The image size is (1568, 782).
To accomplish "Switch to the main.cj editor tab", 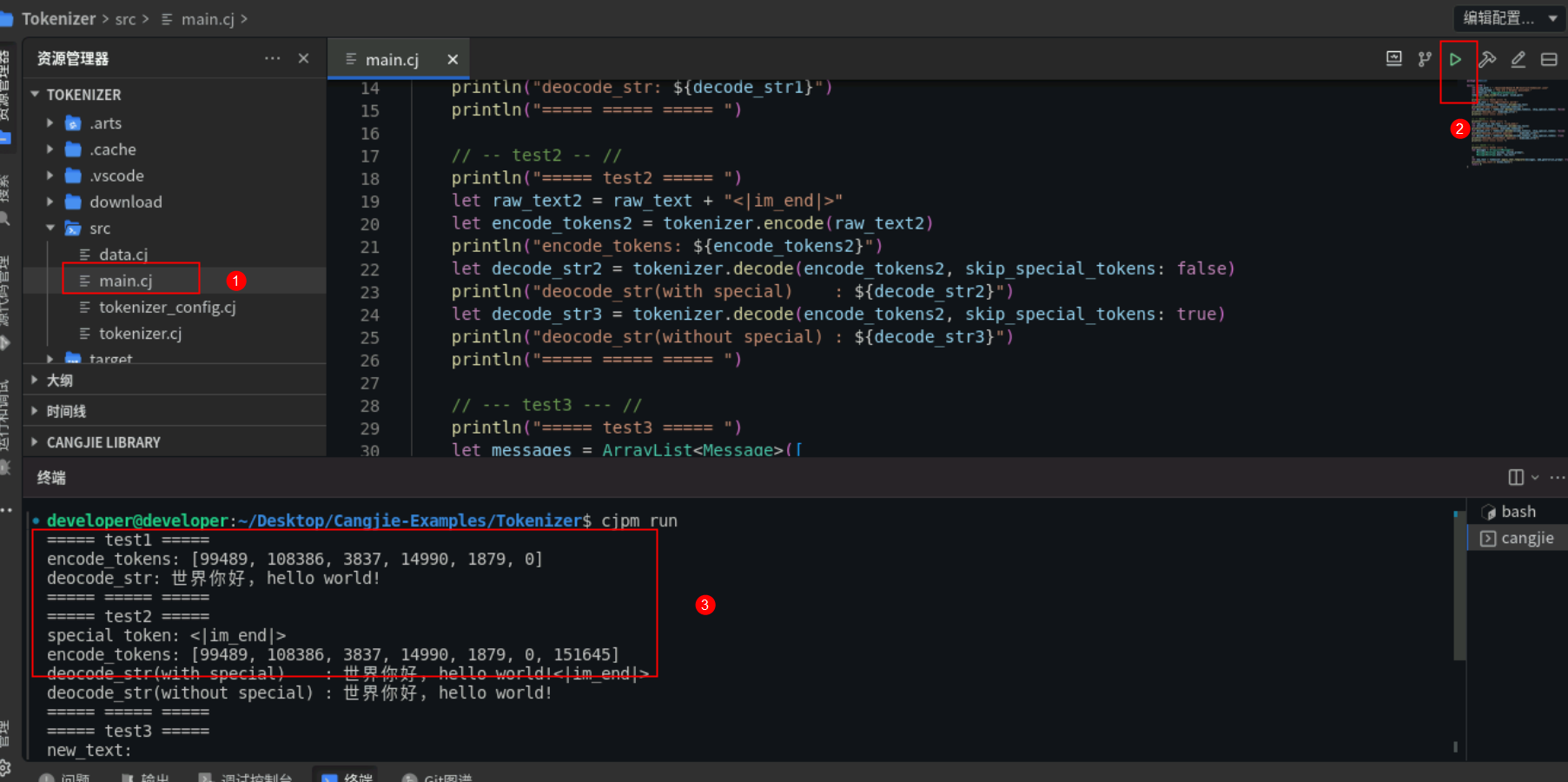I will point(392,59).
